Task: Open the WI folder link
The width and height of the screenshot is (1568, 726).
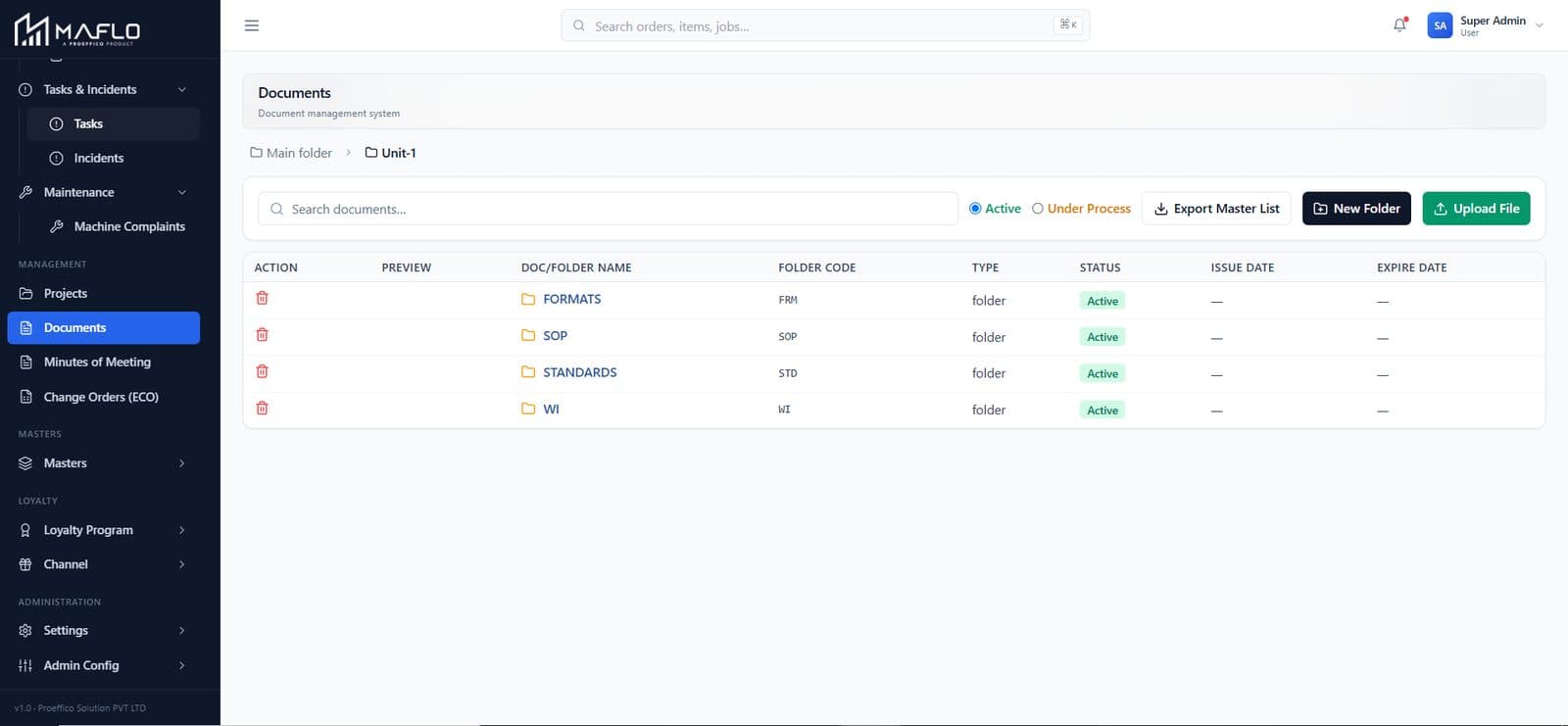Action: (552, 409)
